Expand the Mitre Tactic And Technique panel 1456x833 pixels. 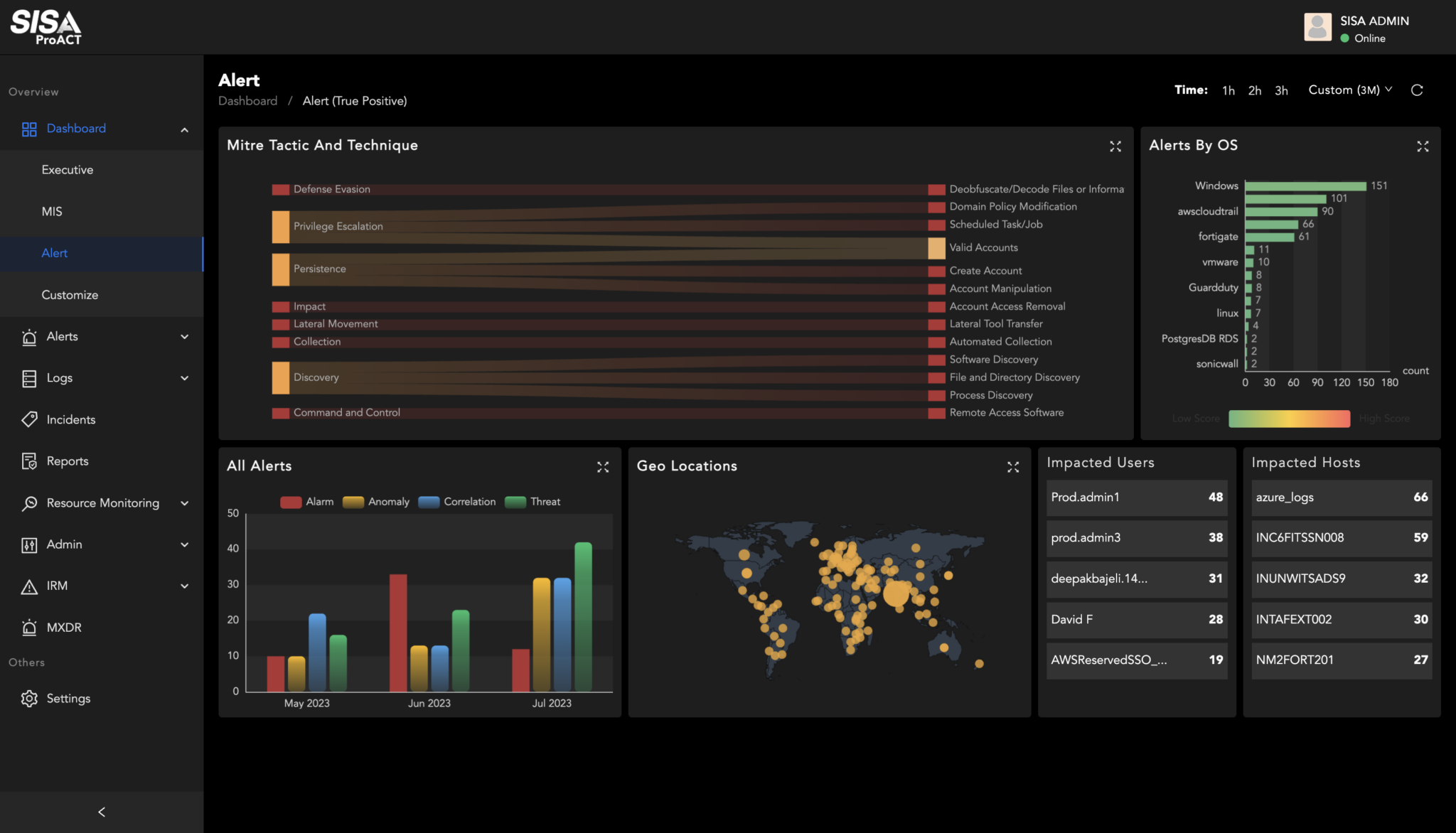[1115, 146]
